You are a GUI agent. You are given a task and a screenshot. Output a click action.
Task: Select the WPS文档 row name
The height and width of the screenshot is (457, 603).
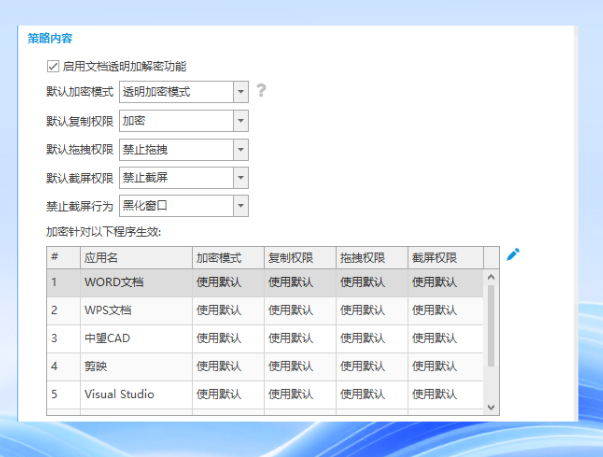108,310
